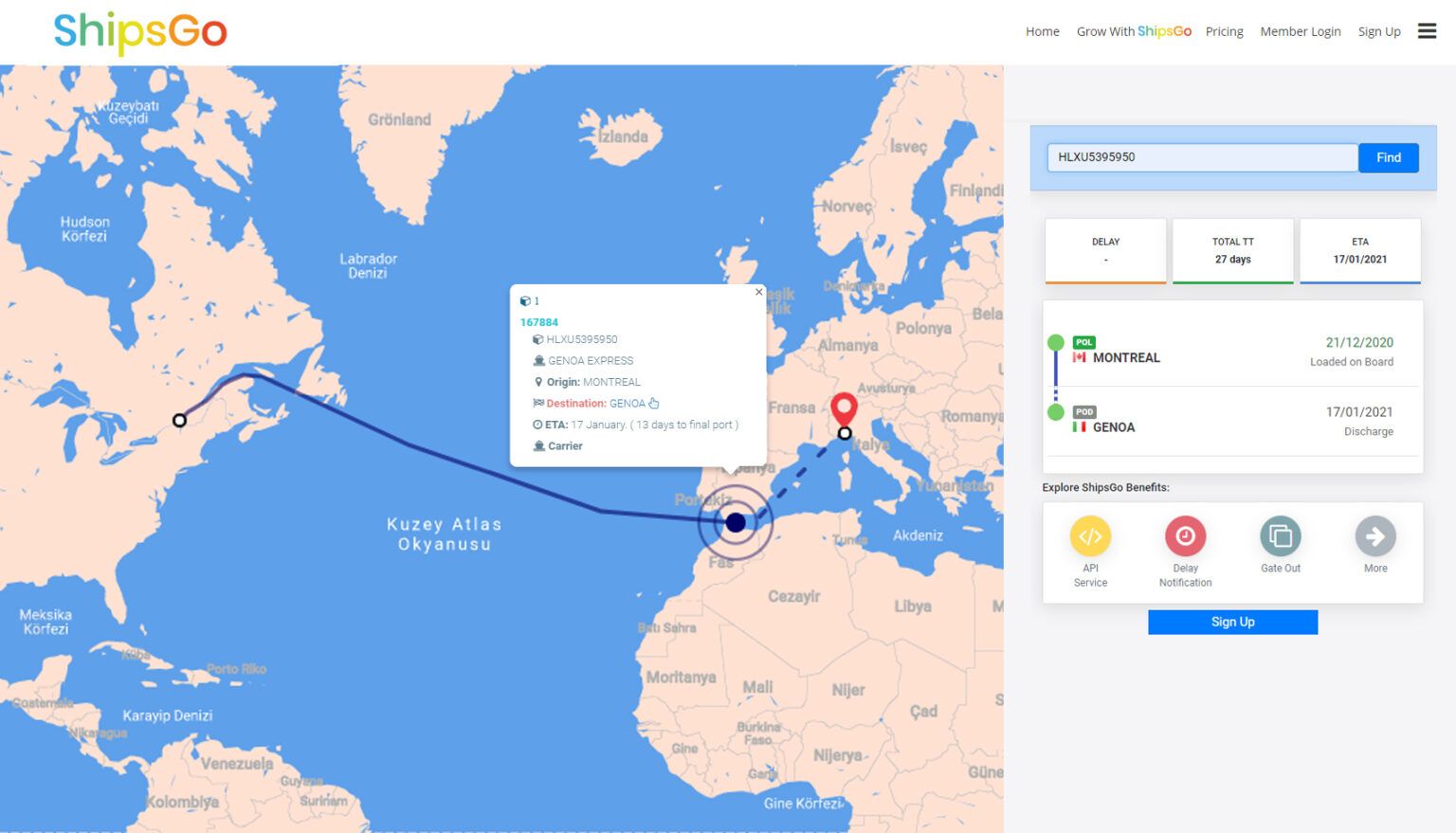Image resolution: width=1456 pixels, height=833 pixels.
Task: Click the More arrow icon
Action: coord(1375,536)
